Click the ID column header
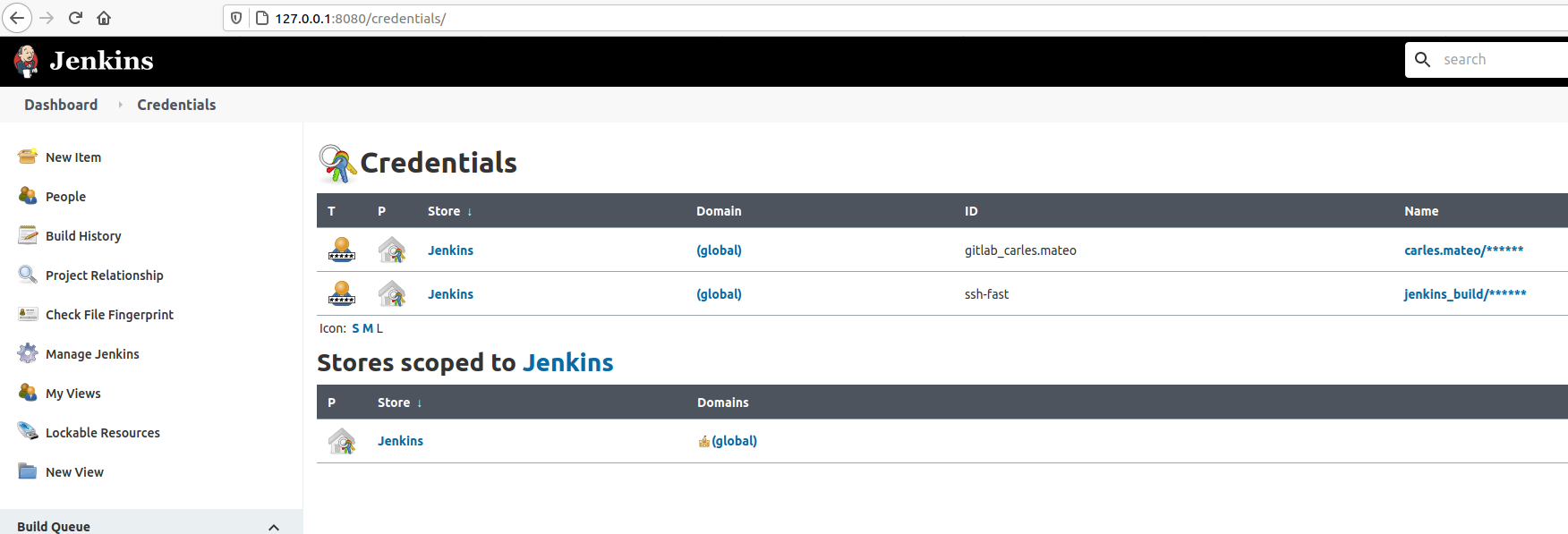This screenshot has width=1568, height=534. 971,211
